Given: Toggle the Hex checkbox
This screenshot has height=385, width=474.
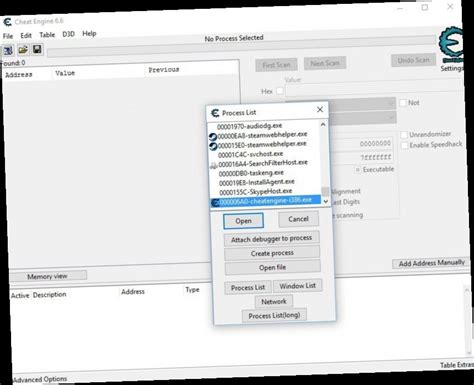Looking at the screenshot, I should click(x=280, y=91).
